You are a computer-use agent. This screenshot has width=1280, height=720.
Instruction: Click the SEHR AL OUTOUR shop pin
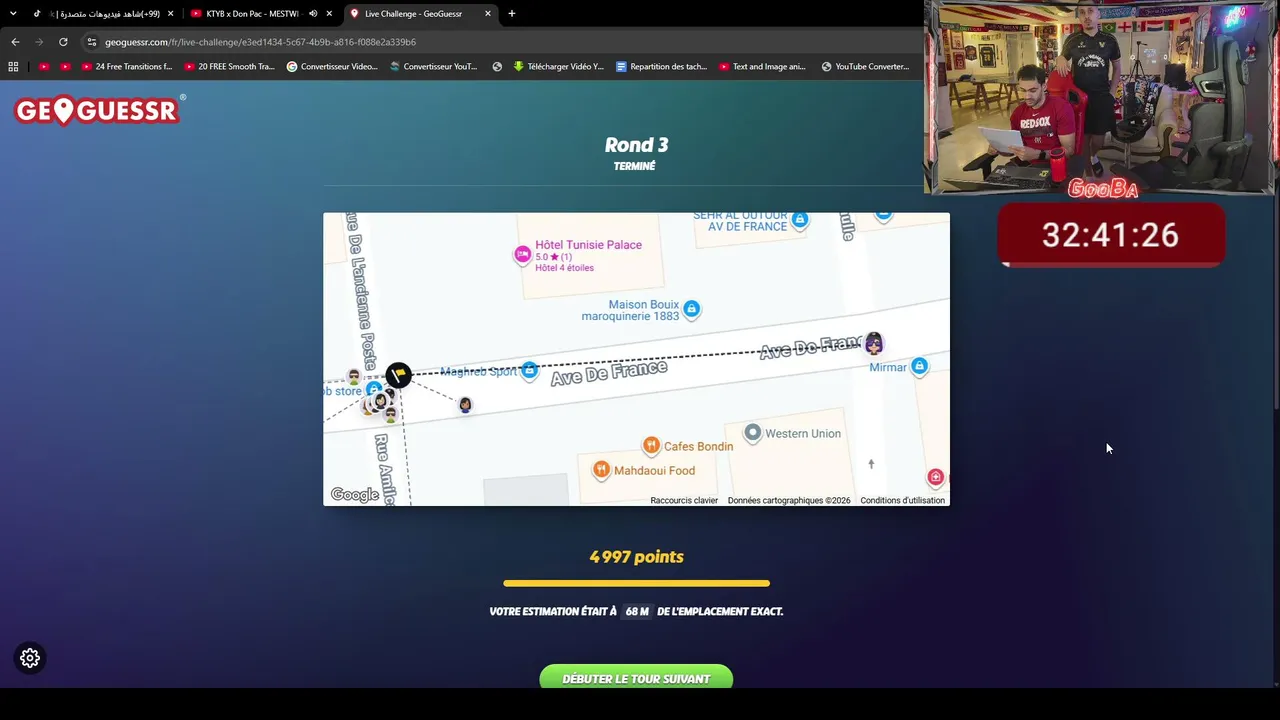800,219
